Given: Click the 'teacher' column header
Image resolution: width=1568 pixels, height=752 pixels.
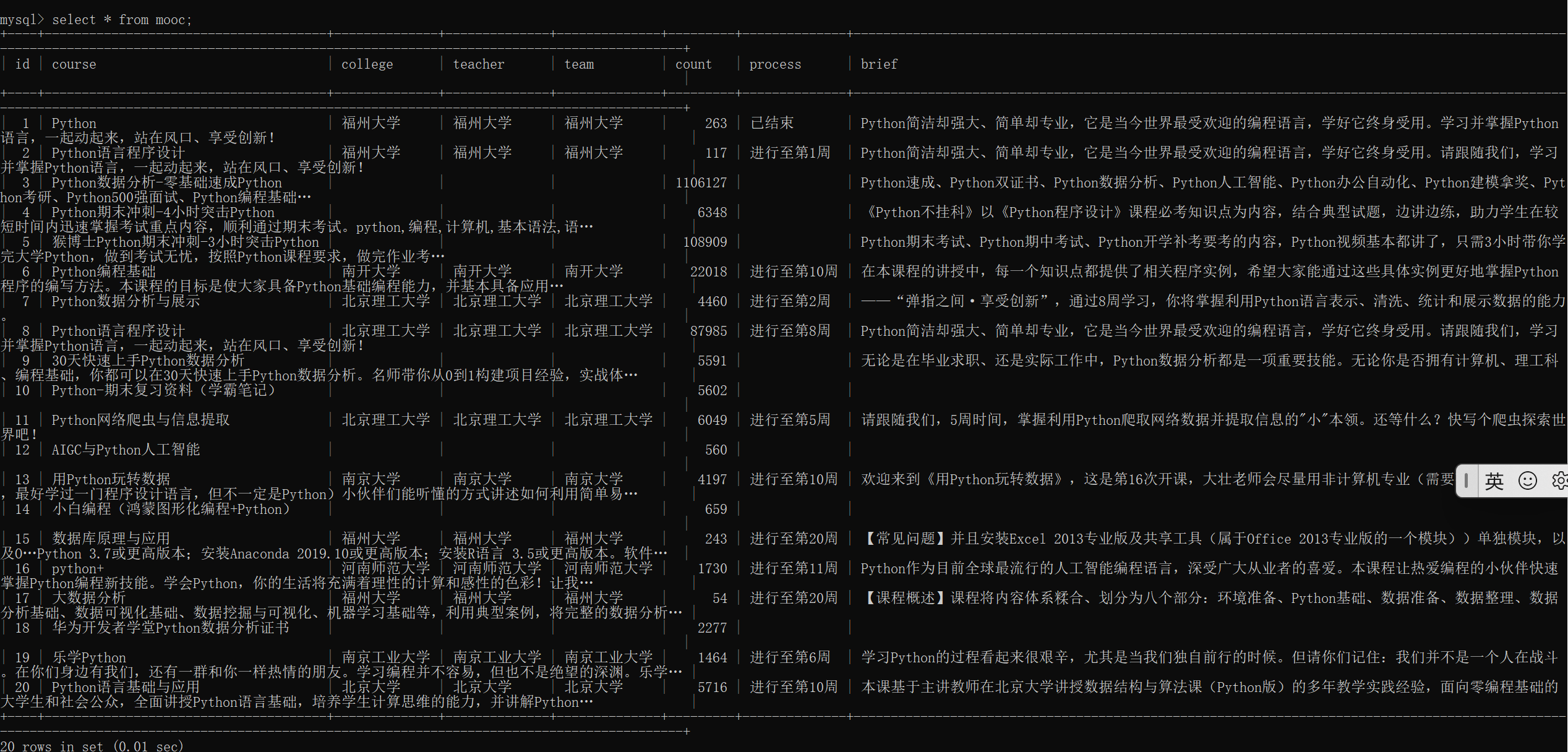Looking at the screenshot, I should pos(478,64).
